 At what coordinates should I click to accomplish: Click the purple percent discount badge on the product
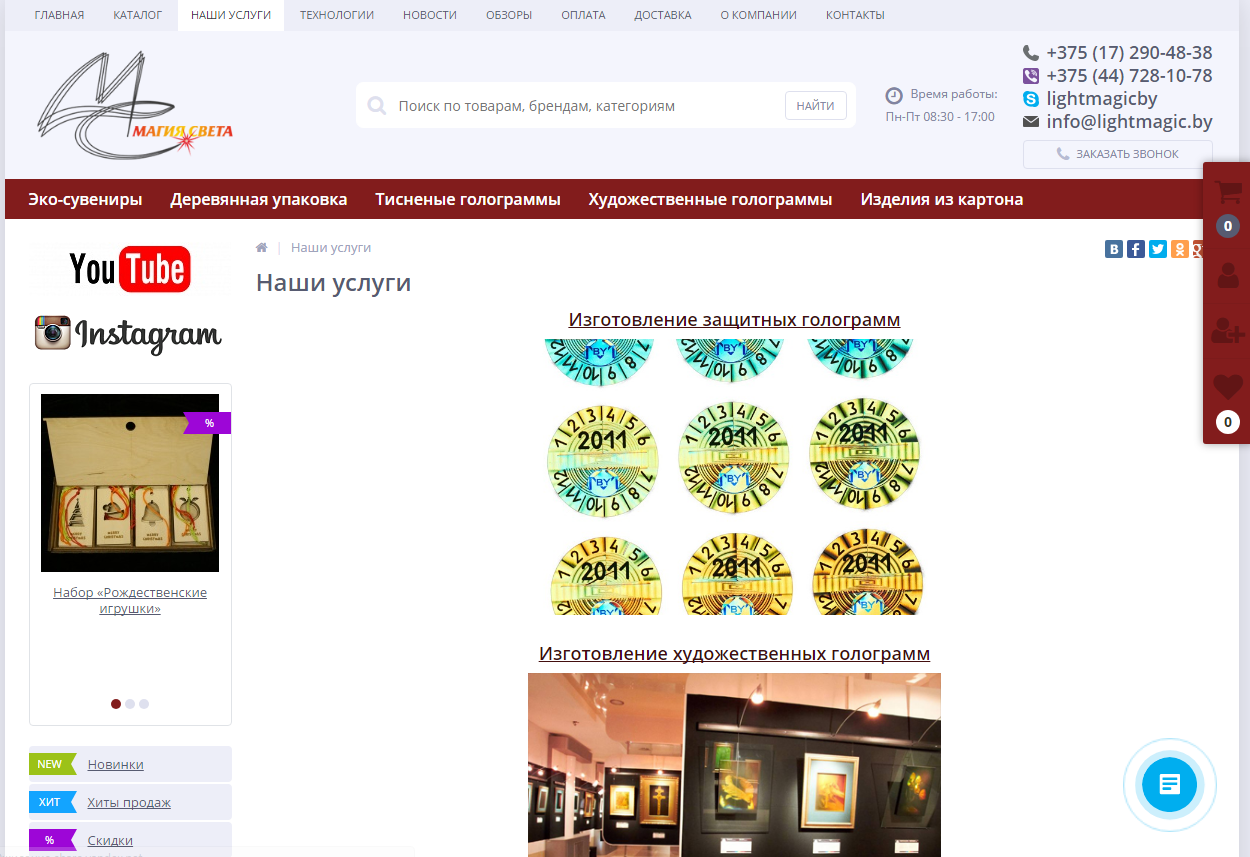pos(207,423)
